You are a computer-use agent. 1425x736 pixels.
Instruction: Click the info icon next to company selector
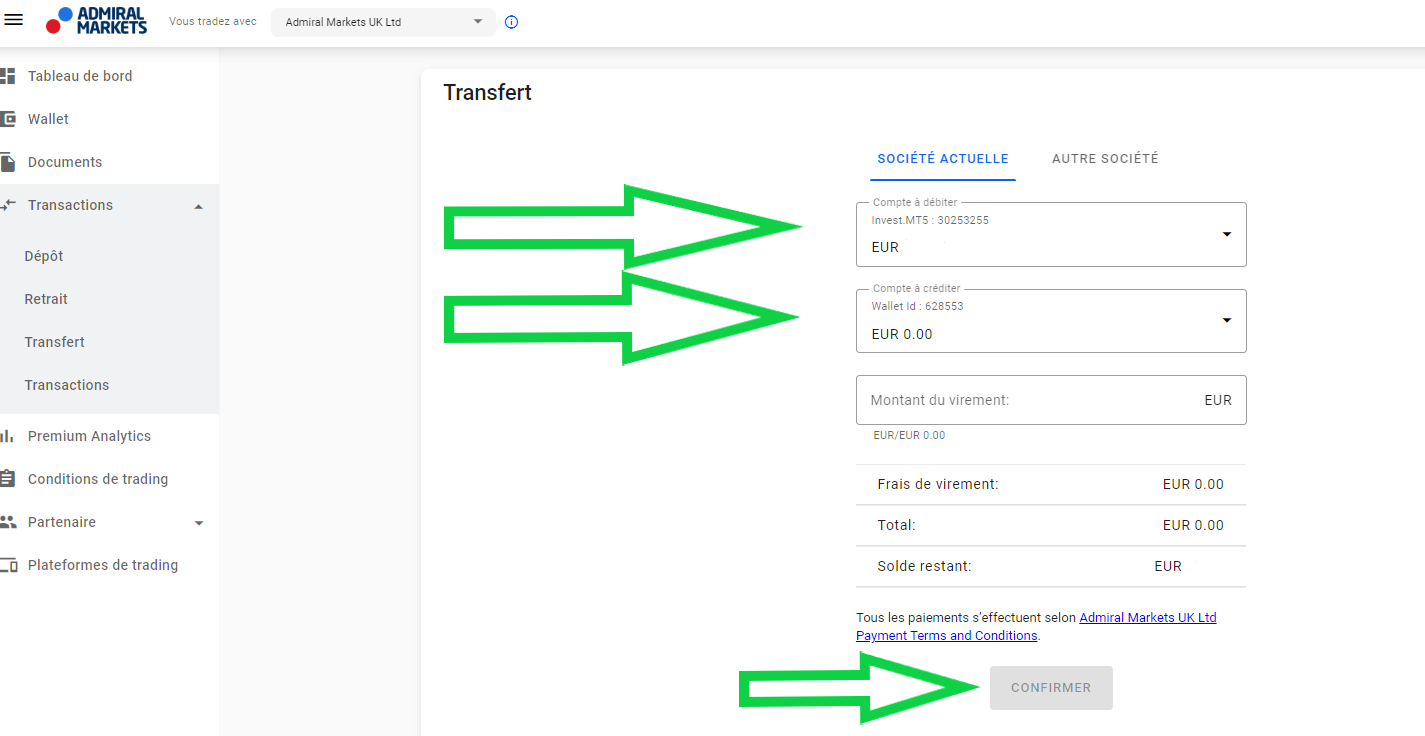coord(511,22)
